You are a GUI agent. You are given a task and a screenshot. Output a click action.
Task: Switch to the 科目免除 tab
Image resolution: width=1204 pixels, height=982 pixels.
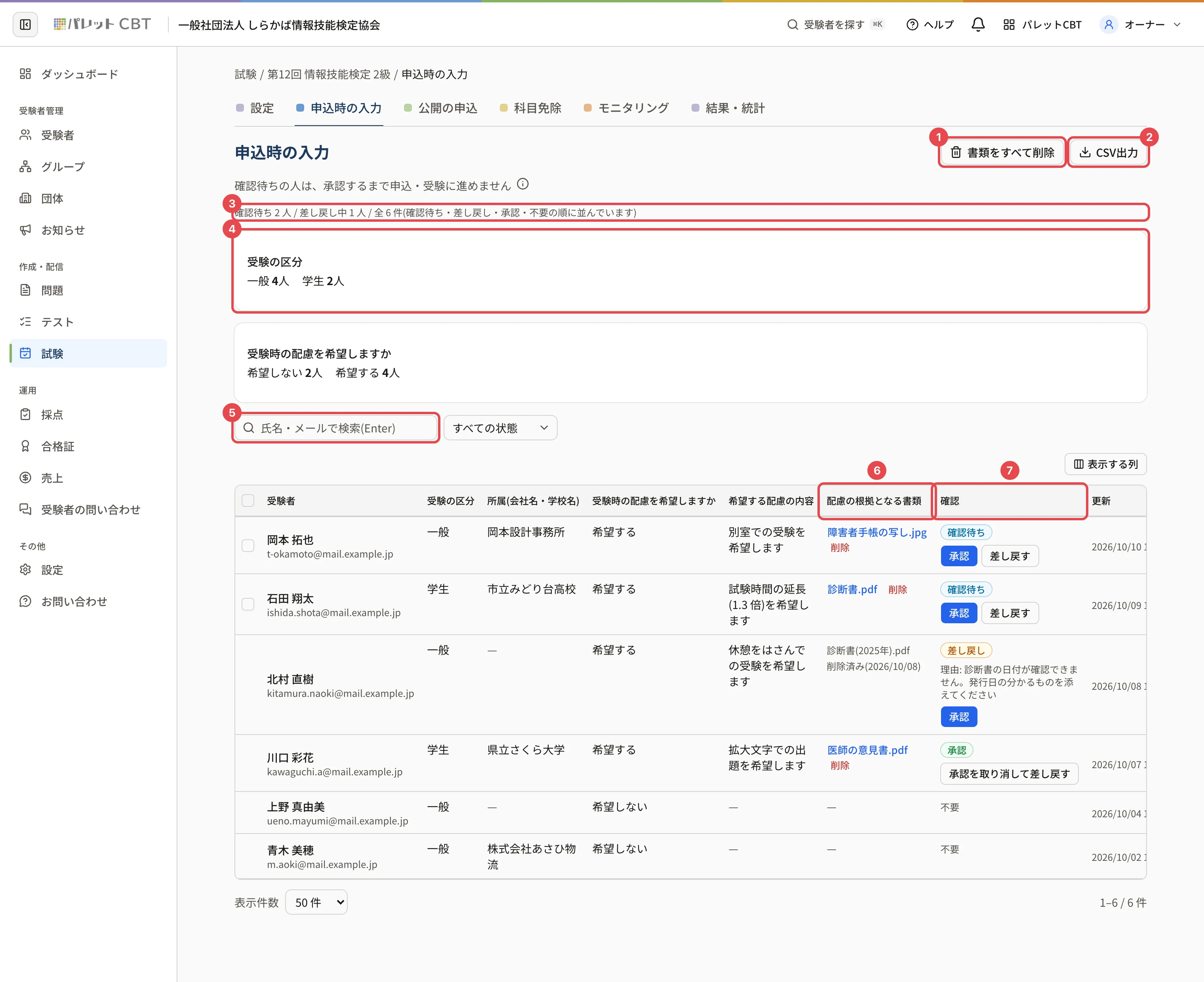(531, 108)
